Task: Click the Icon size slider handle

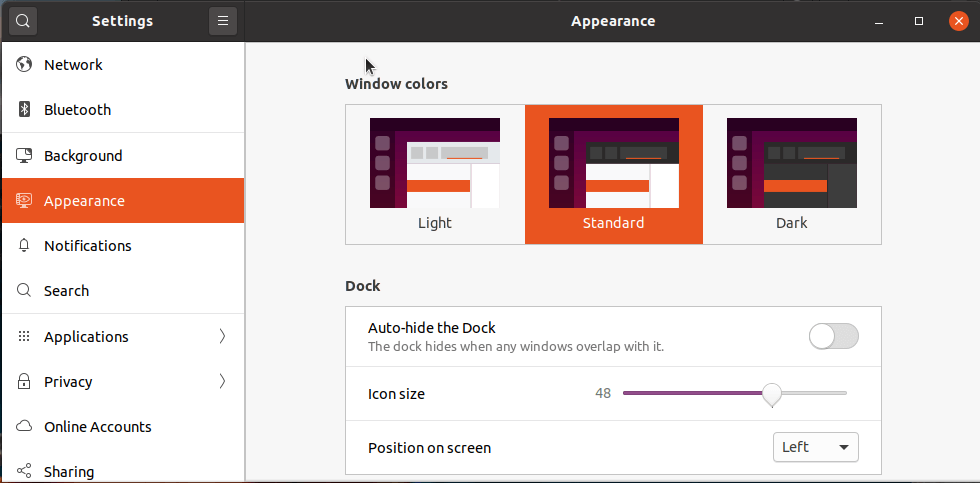Action: click(x=773, y=394)
